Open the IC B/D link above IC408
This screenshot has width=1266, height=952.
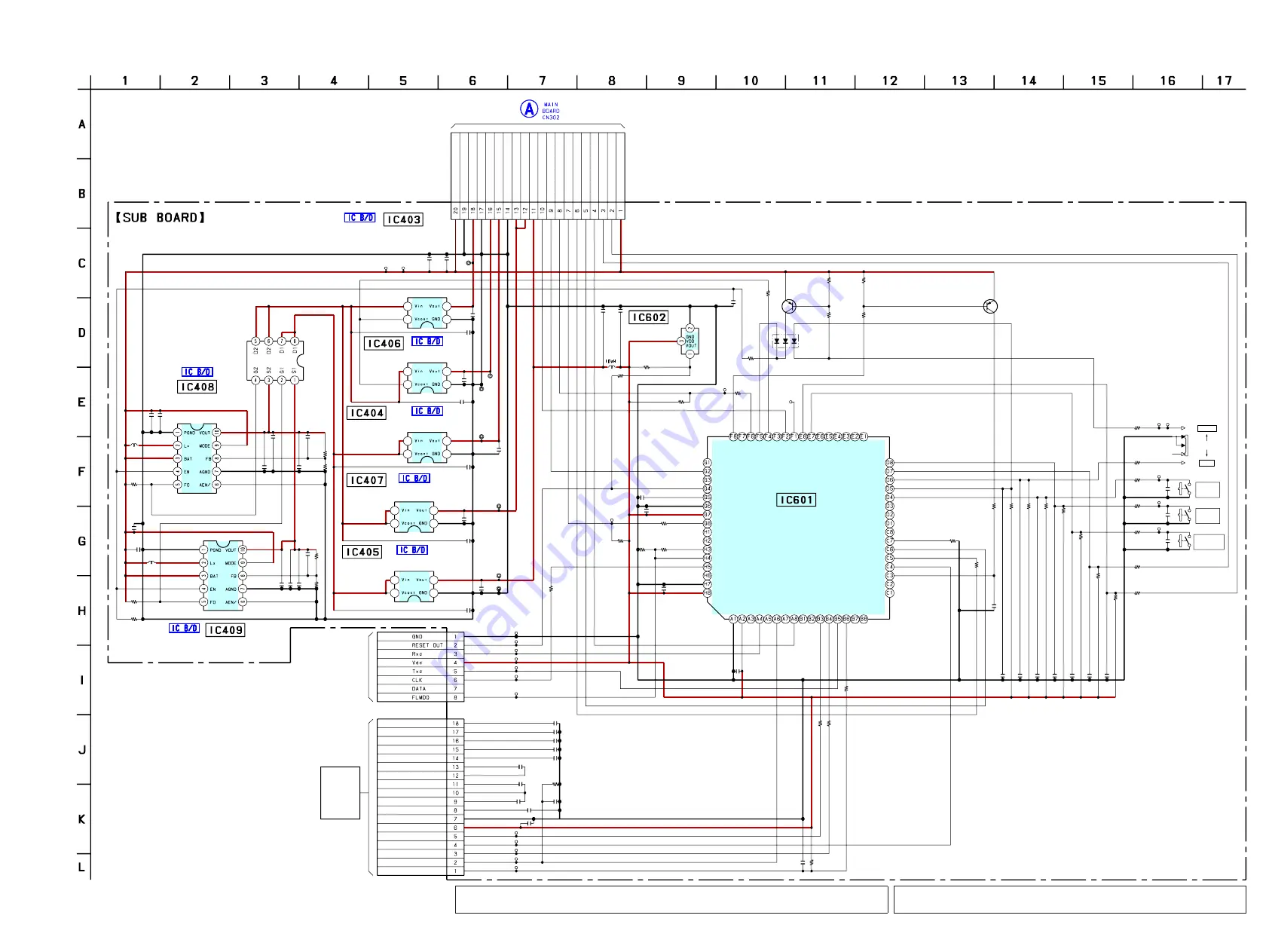pyautogui.click(x=197, y=372)
